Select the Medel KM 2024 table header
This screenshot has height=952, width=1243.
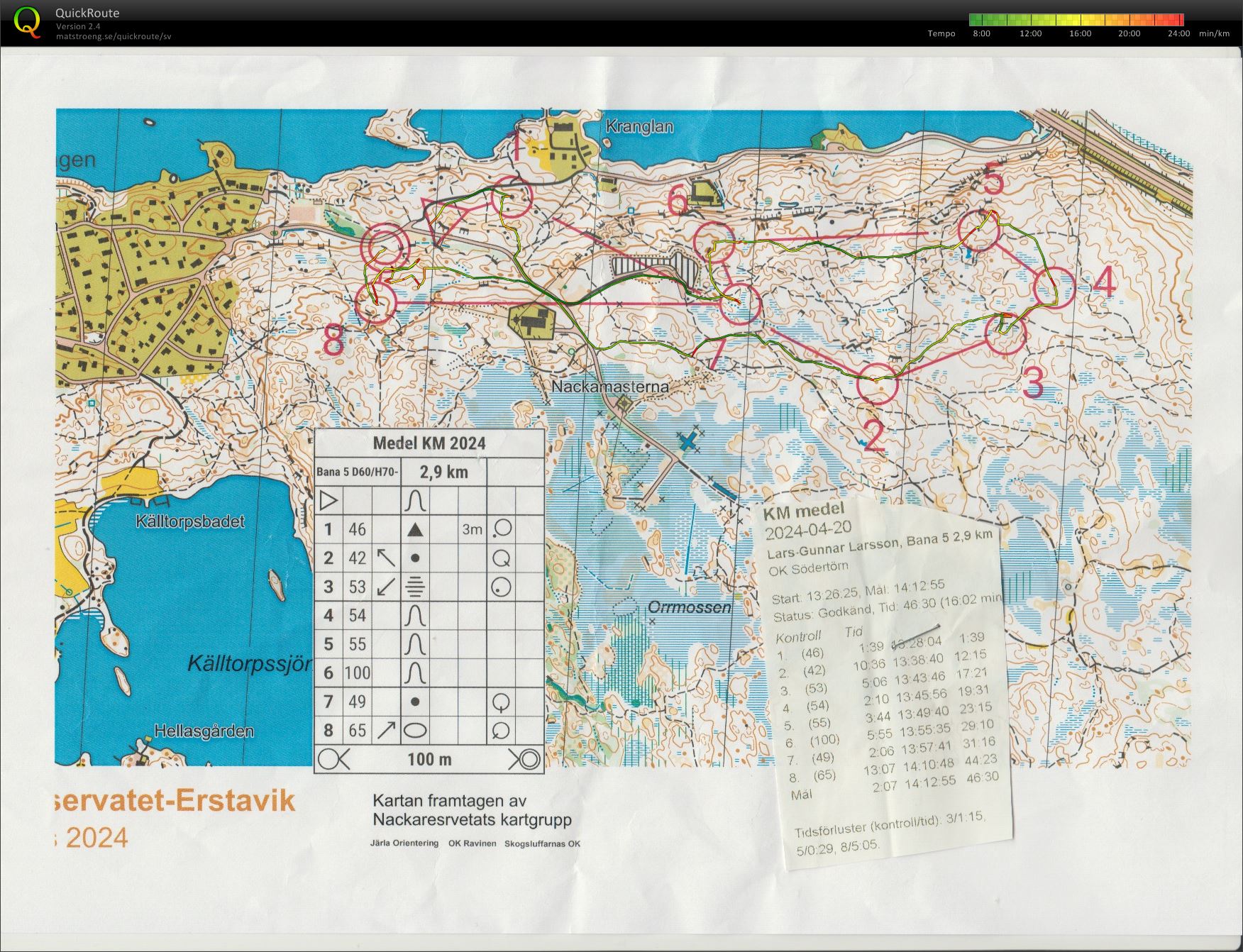(x=429, y=443)
